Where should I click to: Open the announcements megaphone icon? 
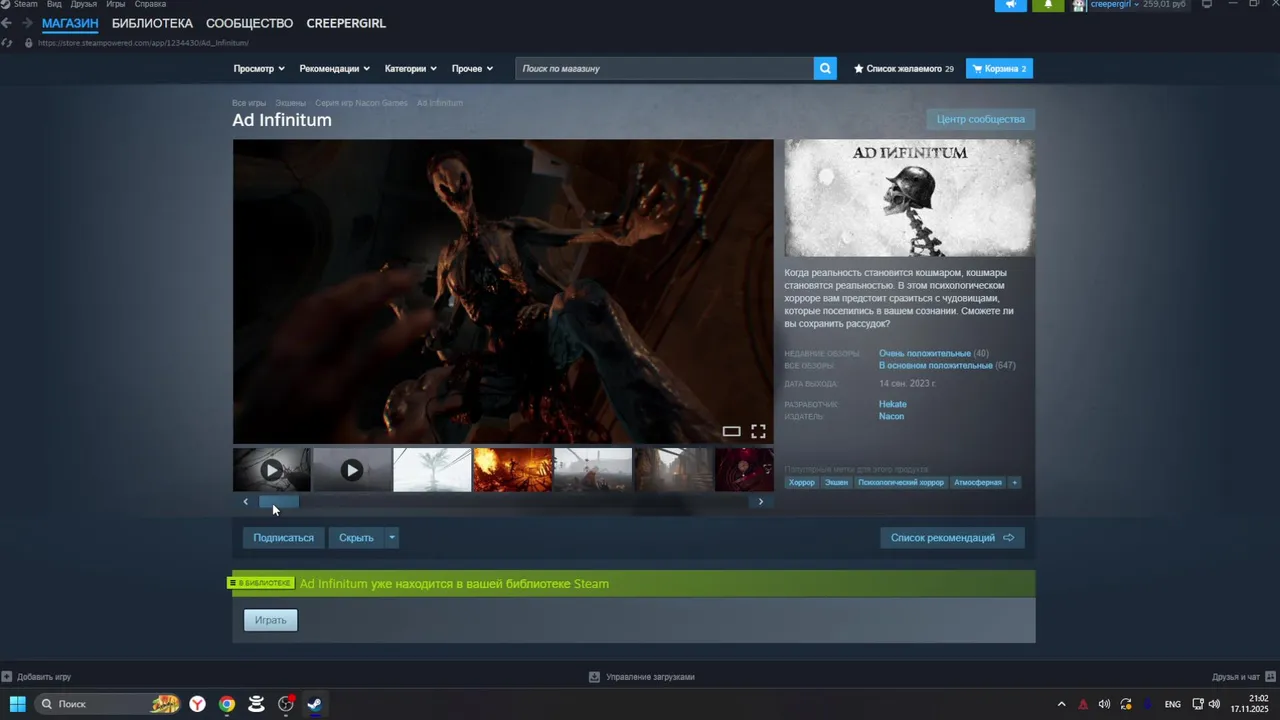click(x=1010, y=5)
